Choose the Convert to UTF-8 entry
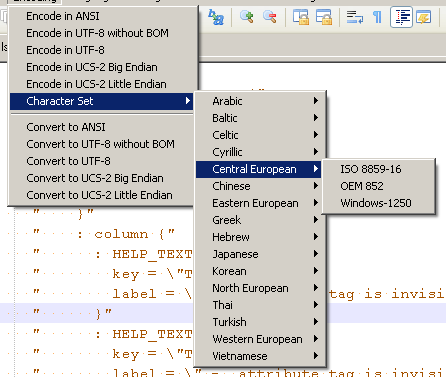This screenshot has height=377, width=446. [x=101, y=161]
